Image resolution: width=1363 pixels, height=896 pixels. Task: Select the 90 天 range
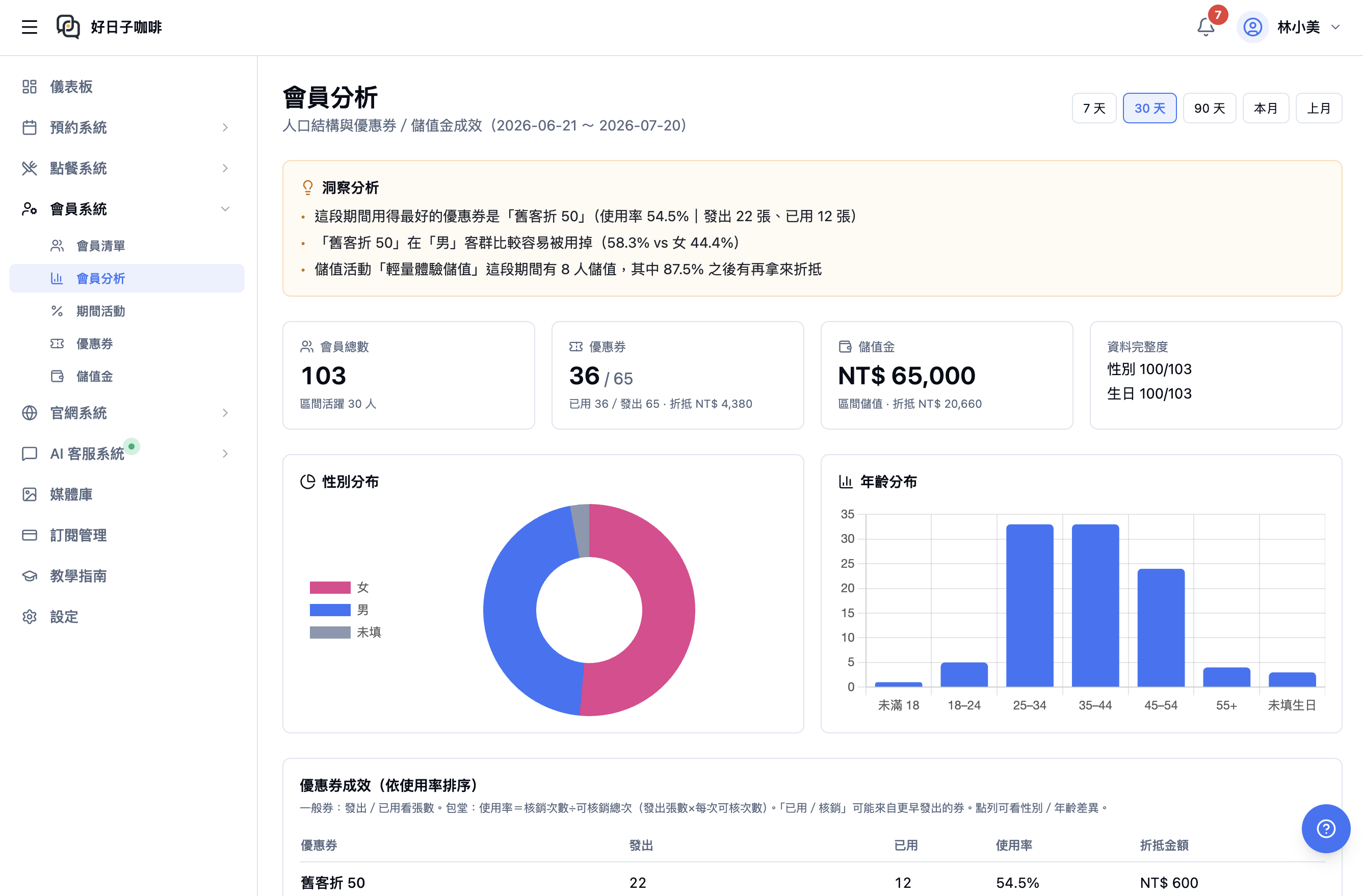point(1210,108)
